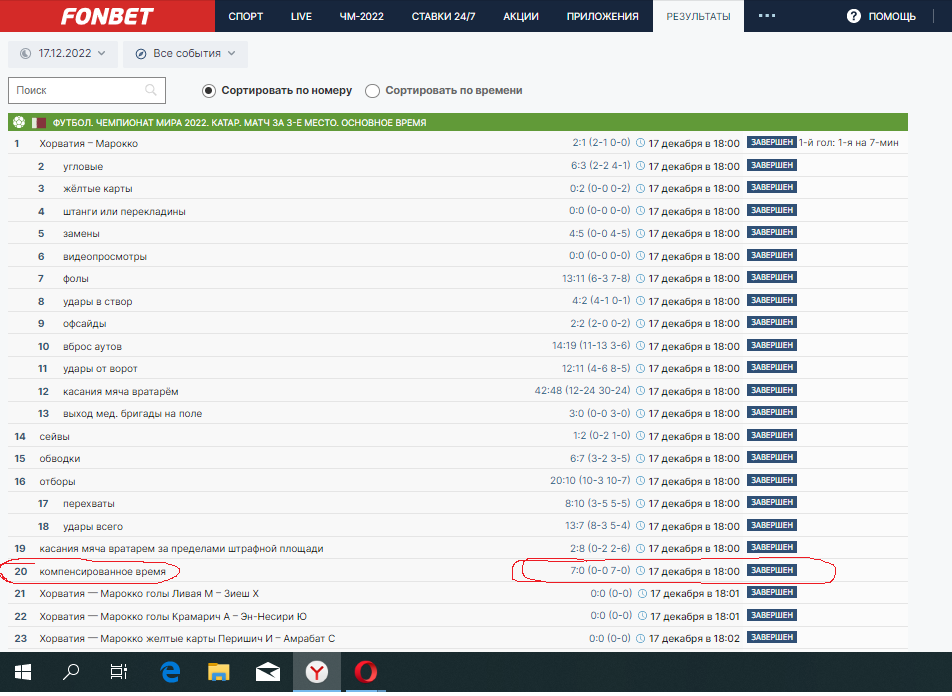Click the Windows Start button
Screen dimensions: 952x696
point(22,673)
